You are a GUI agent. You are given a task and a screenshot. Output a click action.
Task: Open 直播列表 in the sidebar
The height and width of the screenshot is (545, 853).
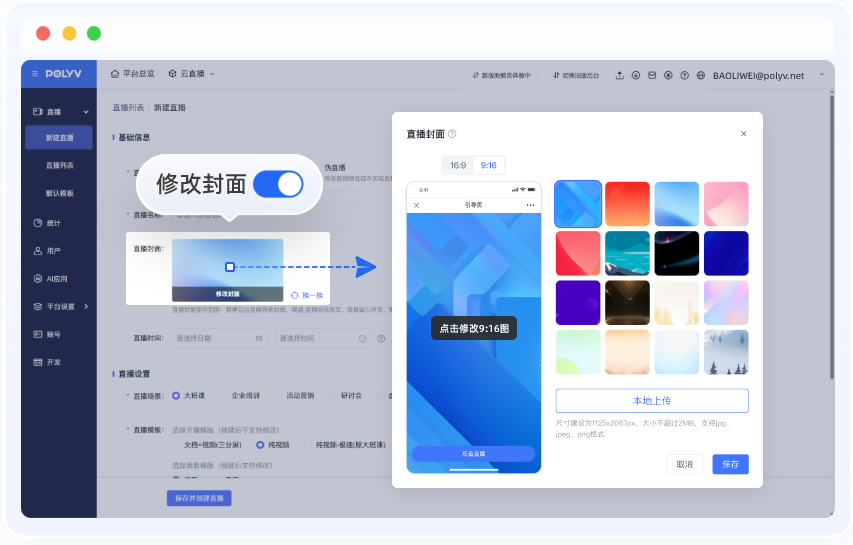coord(59,165)
